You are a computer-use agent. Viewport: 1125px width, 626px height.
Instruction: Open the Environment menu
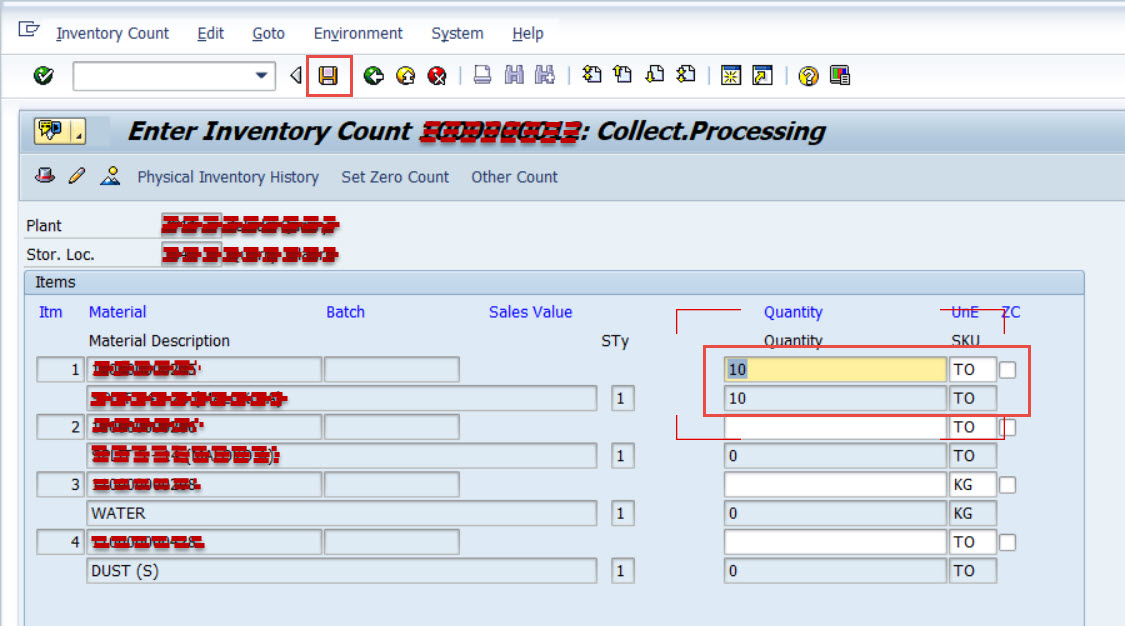[358, 33]
